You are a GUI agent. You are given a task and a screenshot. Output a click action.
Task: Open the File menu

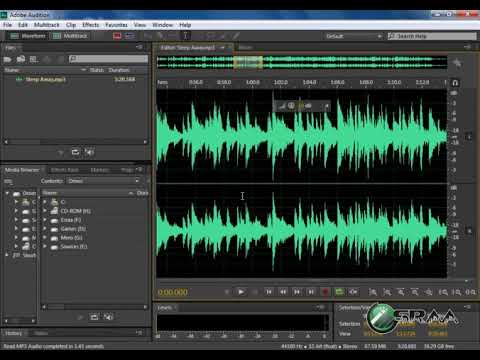coord(7,25)
